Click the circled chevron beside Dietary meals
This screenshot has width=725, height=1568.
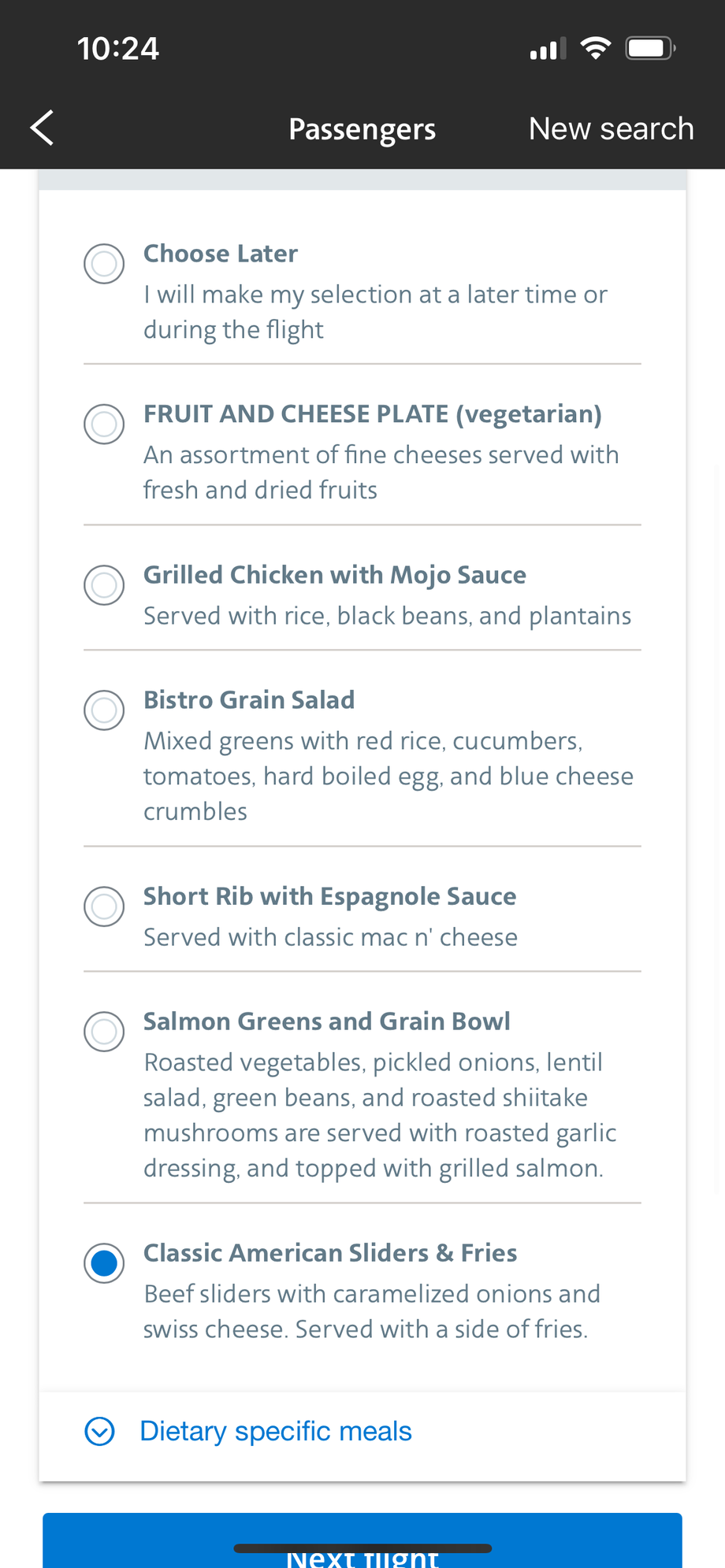[100, 1431]
